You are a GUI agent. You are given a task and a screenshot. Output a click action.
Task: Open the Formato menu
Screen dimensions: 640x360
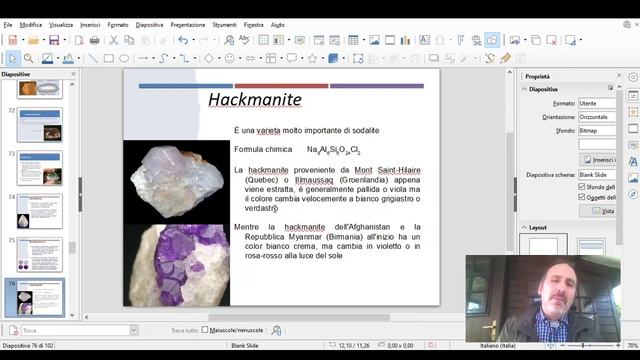[118, 25]
